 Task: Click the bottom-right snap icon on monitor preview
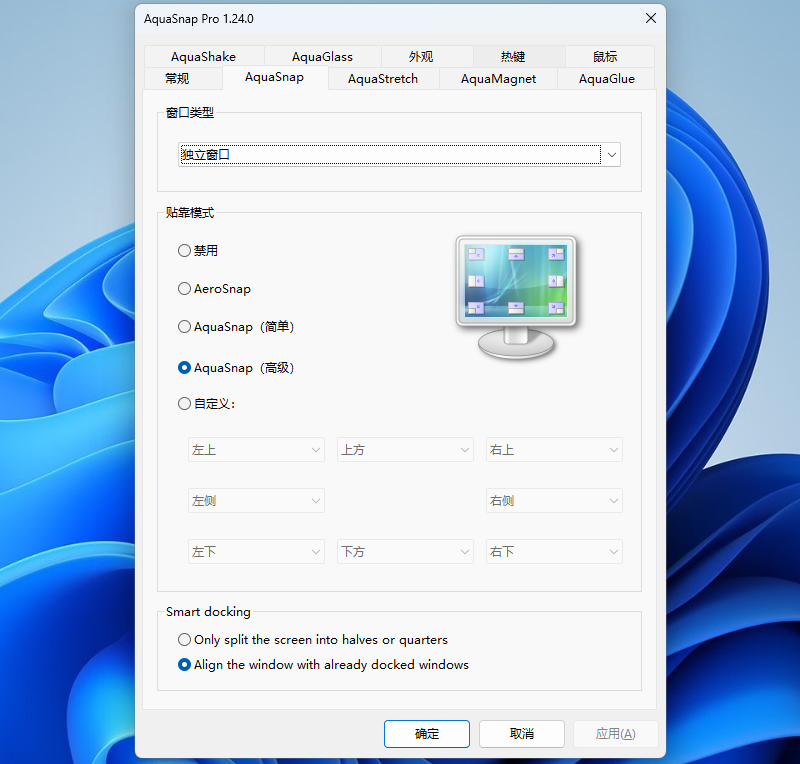(x=556, y=308)
